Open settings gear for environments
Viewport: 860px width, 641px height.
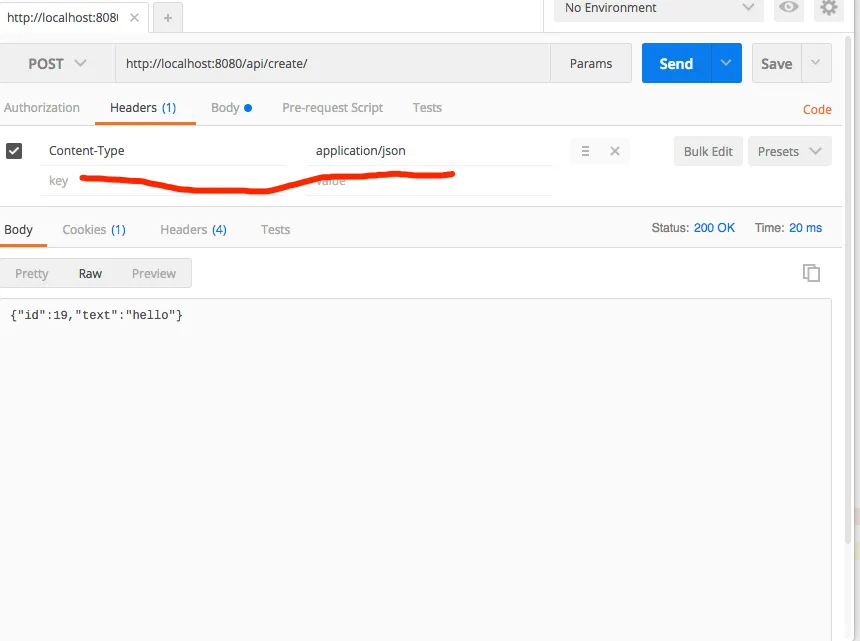pyautogui.click(x=829, y=8)
